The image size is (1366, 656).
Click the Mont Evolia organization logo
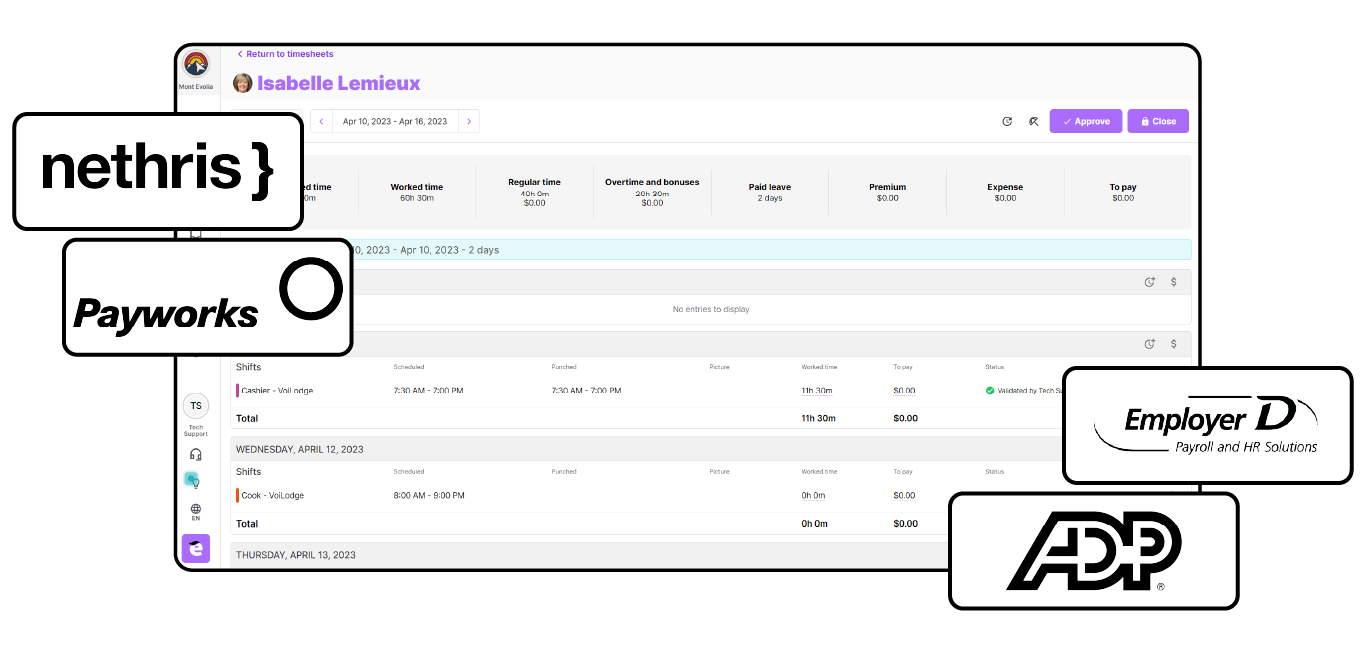pos(196,65)
